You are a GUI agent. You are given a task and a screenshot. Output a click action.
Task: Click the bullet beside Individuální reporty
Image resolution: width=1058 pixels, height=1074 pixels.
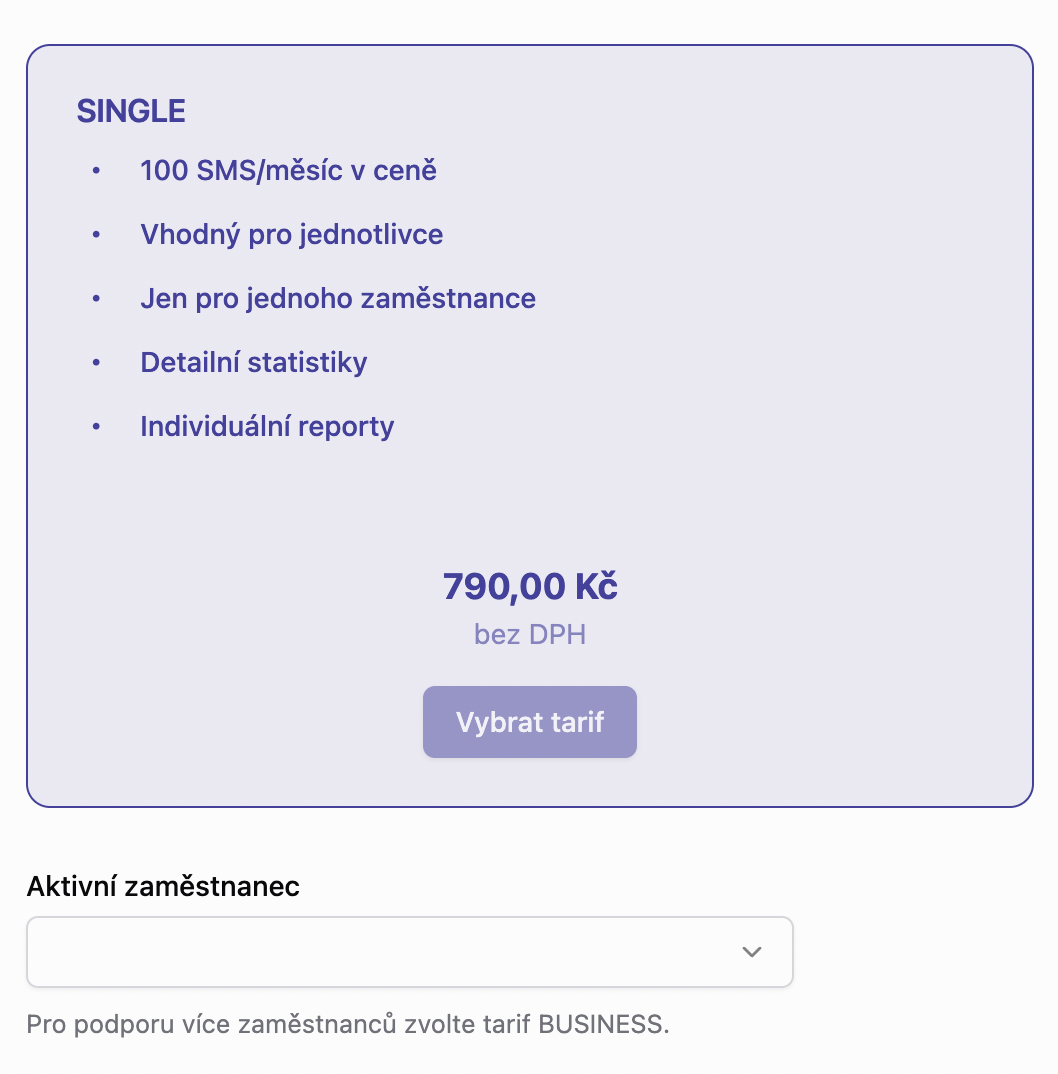tap(95, 427)
